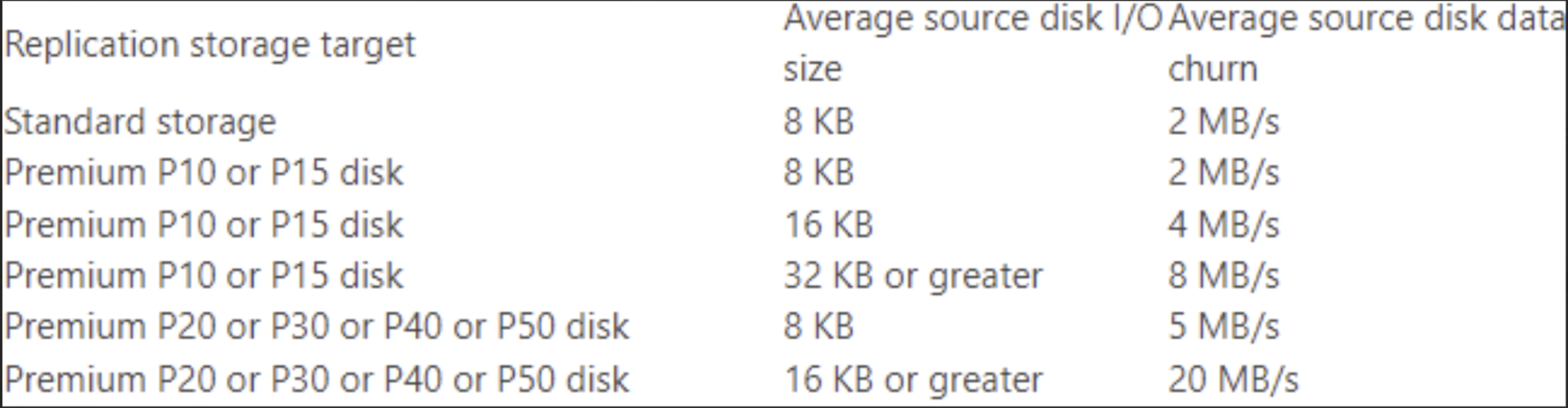Viewport: 1568px width, 408px height.
Task: Click the Average source disk data churn header
Action: 1366,43
